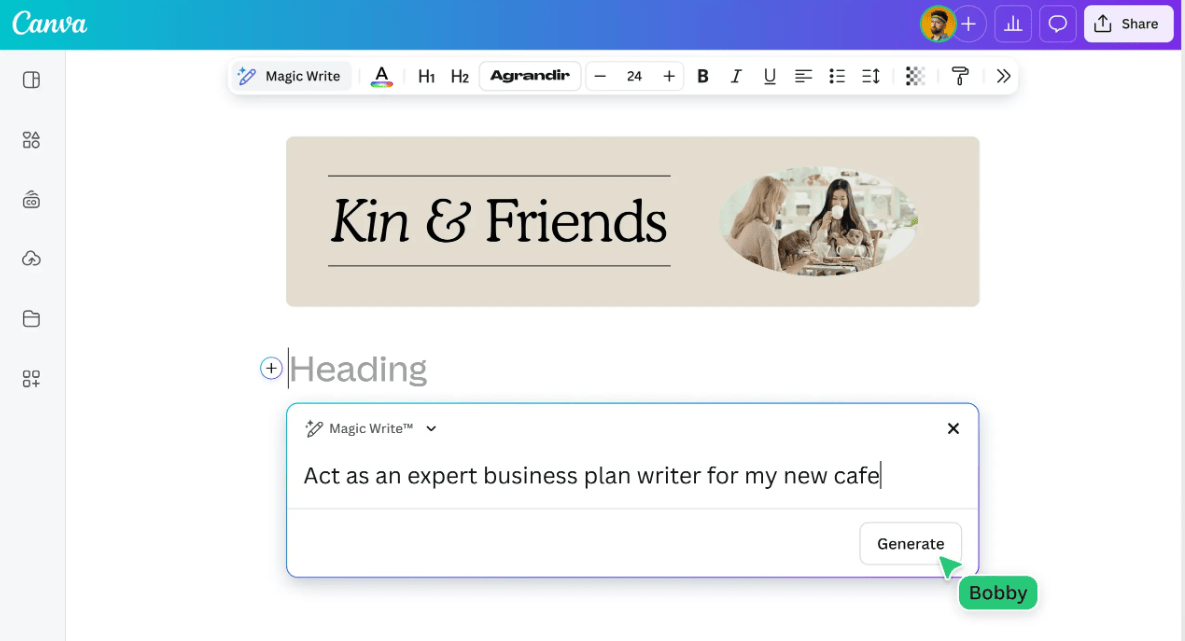Screen dimensions: 1185x641
Task: Open the text color picker
Action: click(382, 76)
